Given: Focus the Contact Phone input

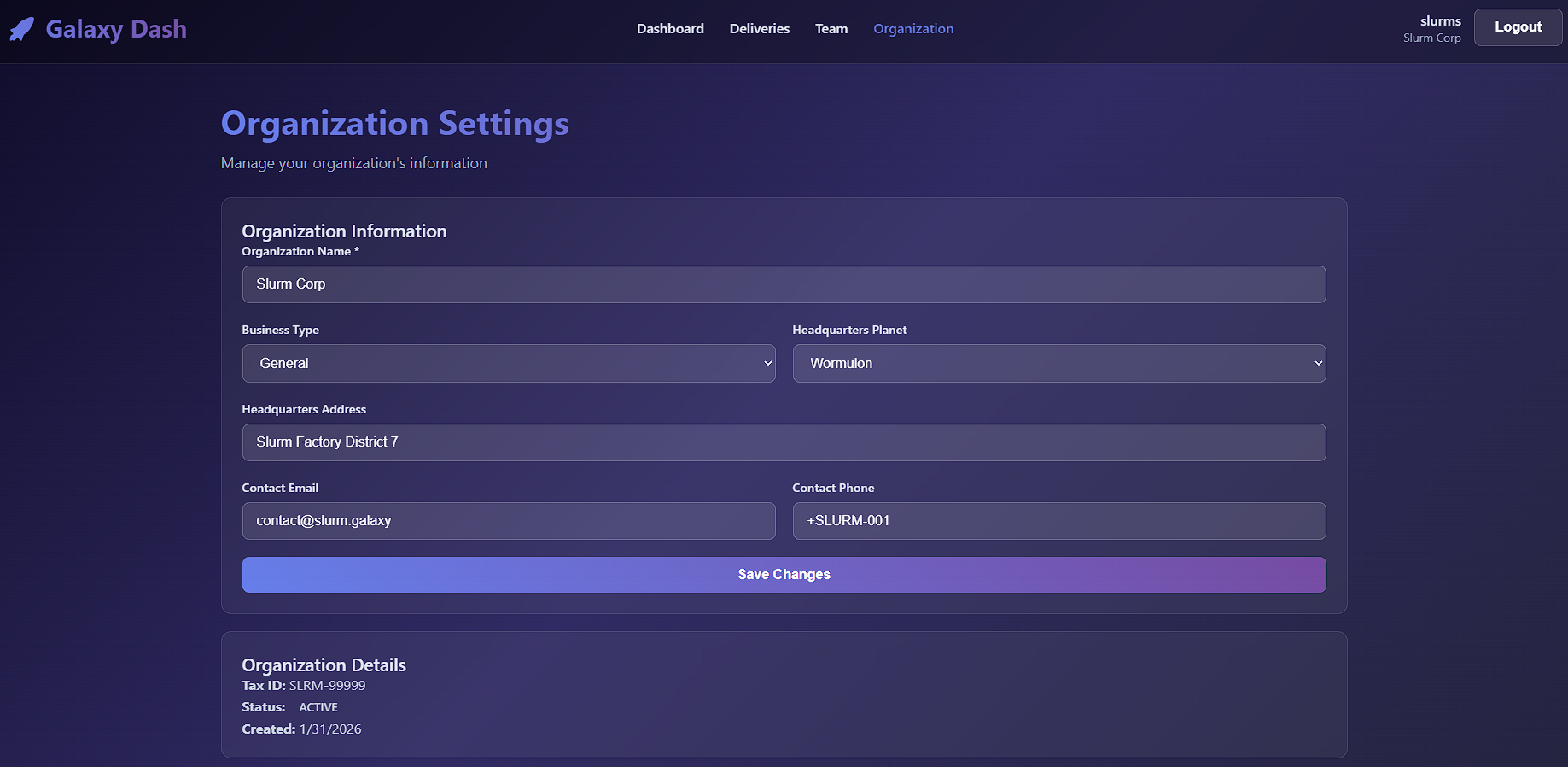Looking at the screenshot, I should point(1058,521).
